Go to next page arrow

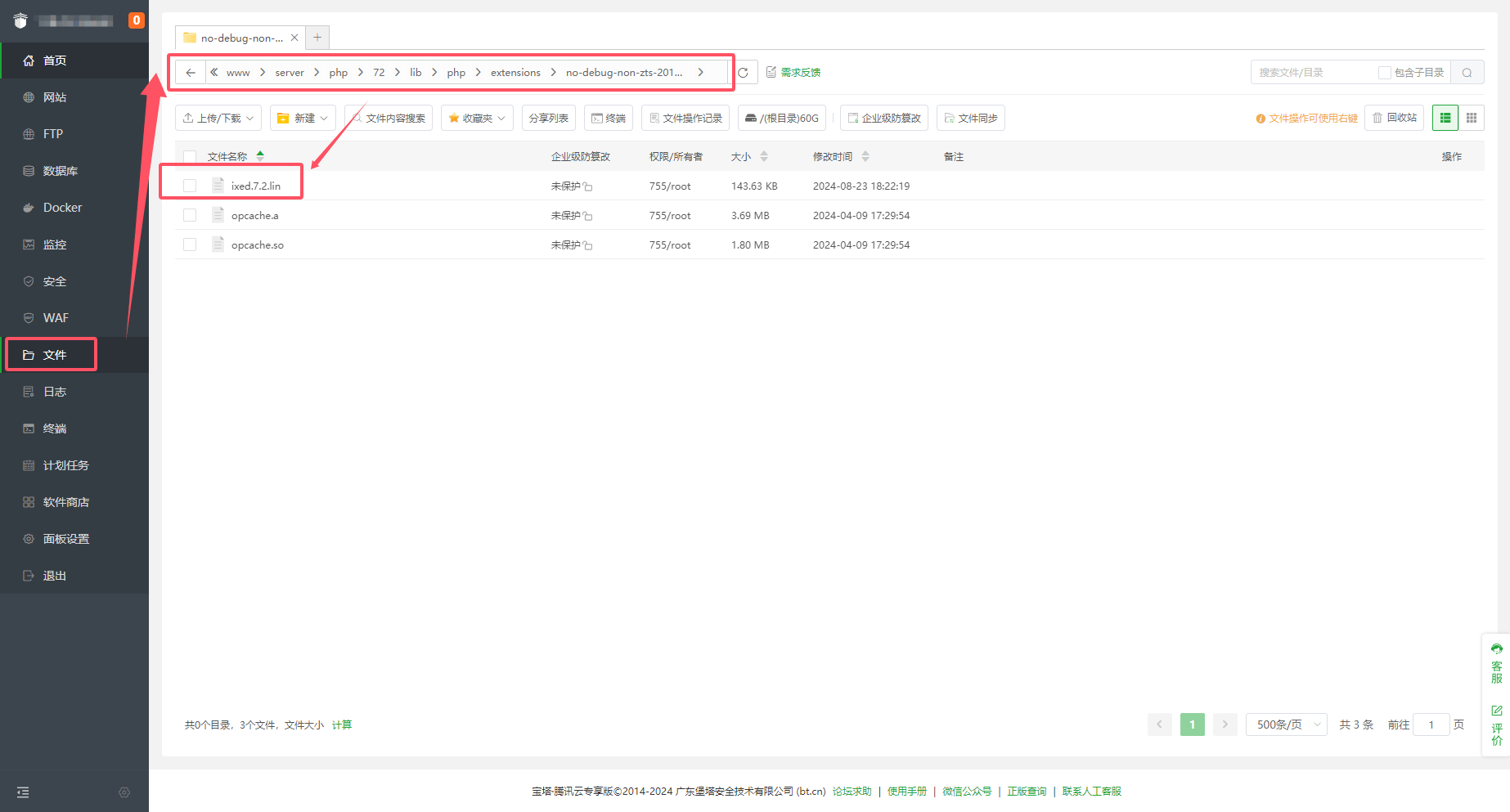[x=1225, y=725]
